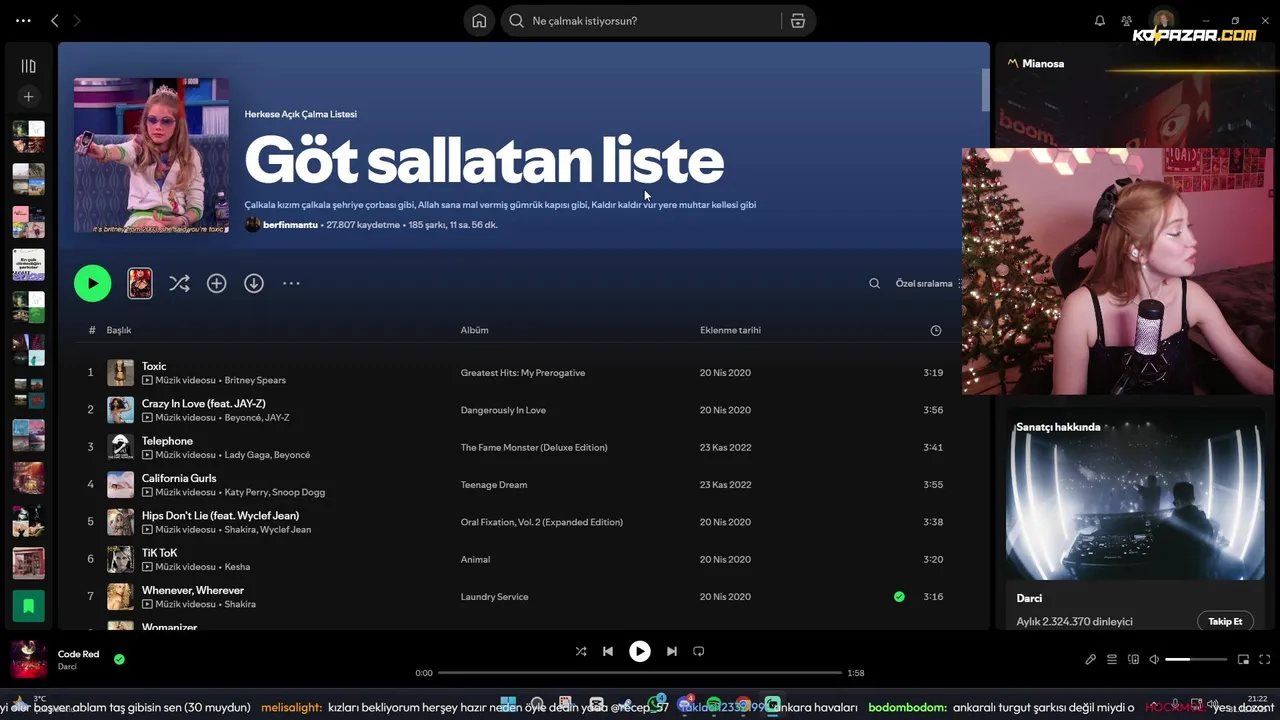Open Britney Spears artist link
The width and height of the screenshot is (1280, 720).
coord(255,380)
